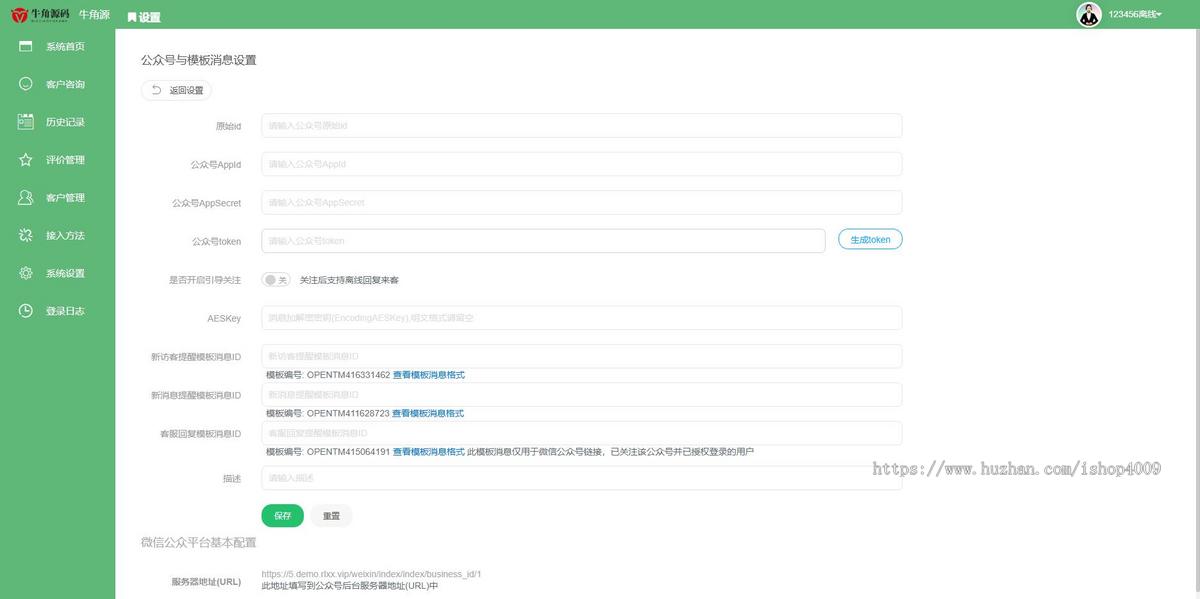Click the 牛角源 text in header
This screenshot has width=1200, height=599.
pos(94,16)
